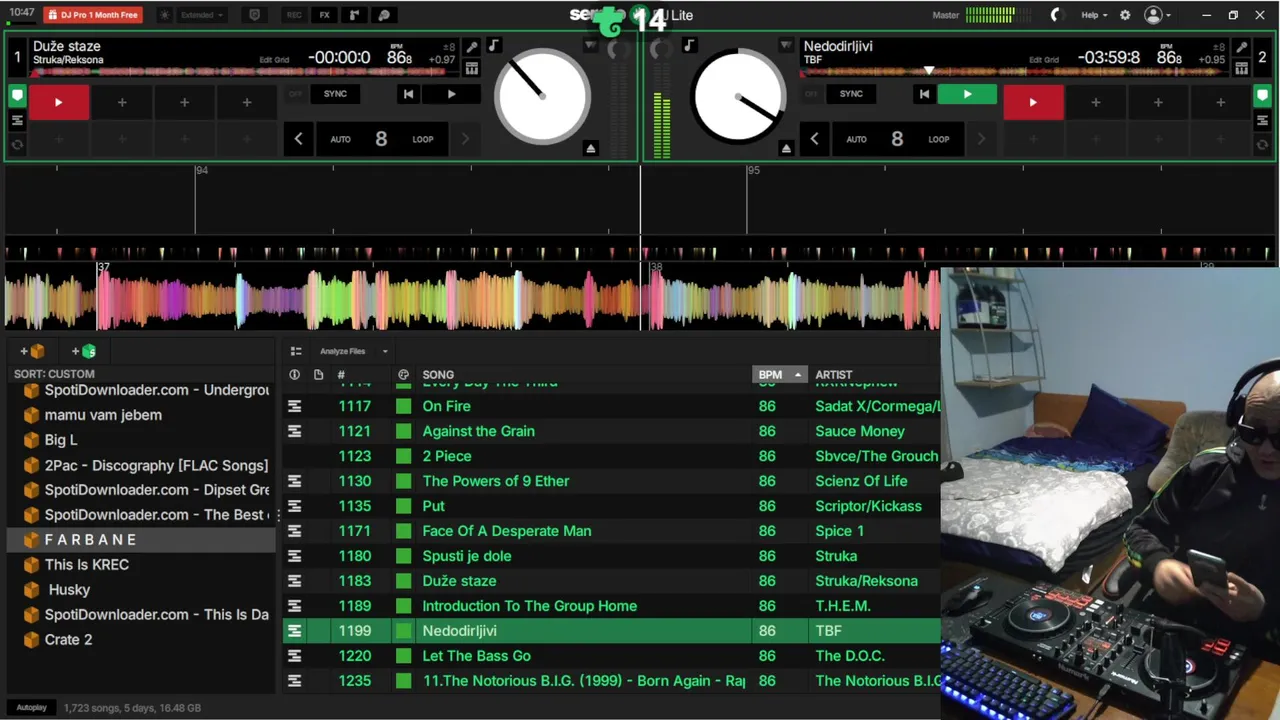The width and height of the screenshot is (1280, 720).
Task: Open Analyze Files dropdown arrow
Action: coord(385,351)
